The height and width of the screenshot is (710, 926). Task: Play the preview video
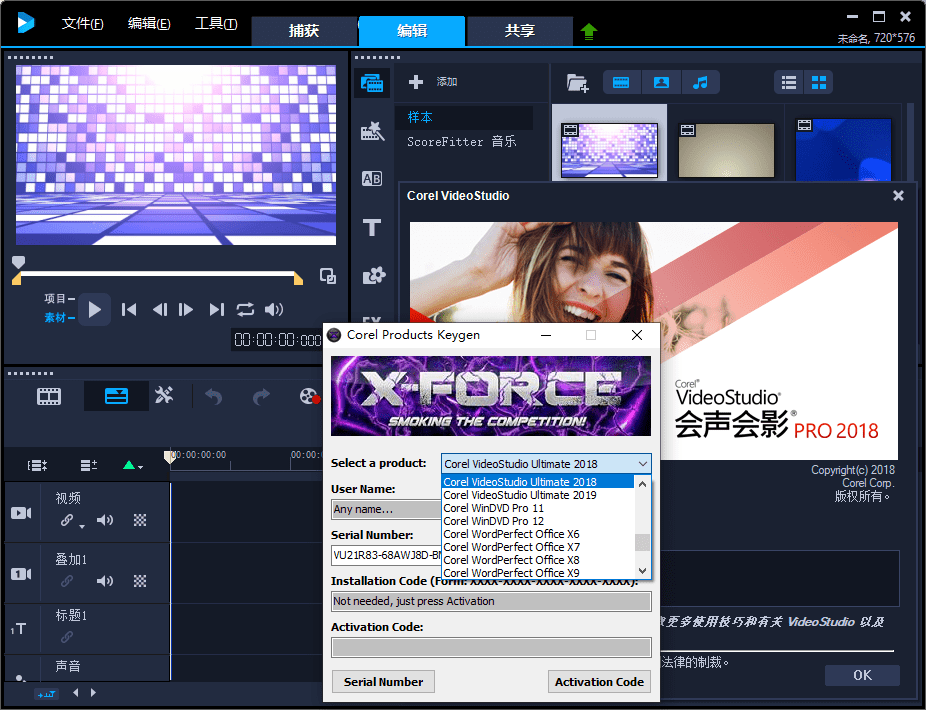click(x=94, y=310)
